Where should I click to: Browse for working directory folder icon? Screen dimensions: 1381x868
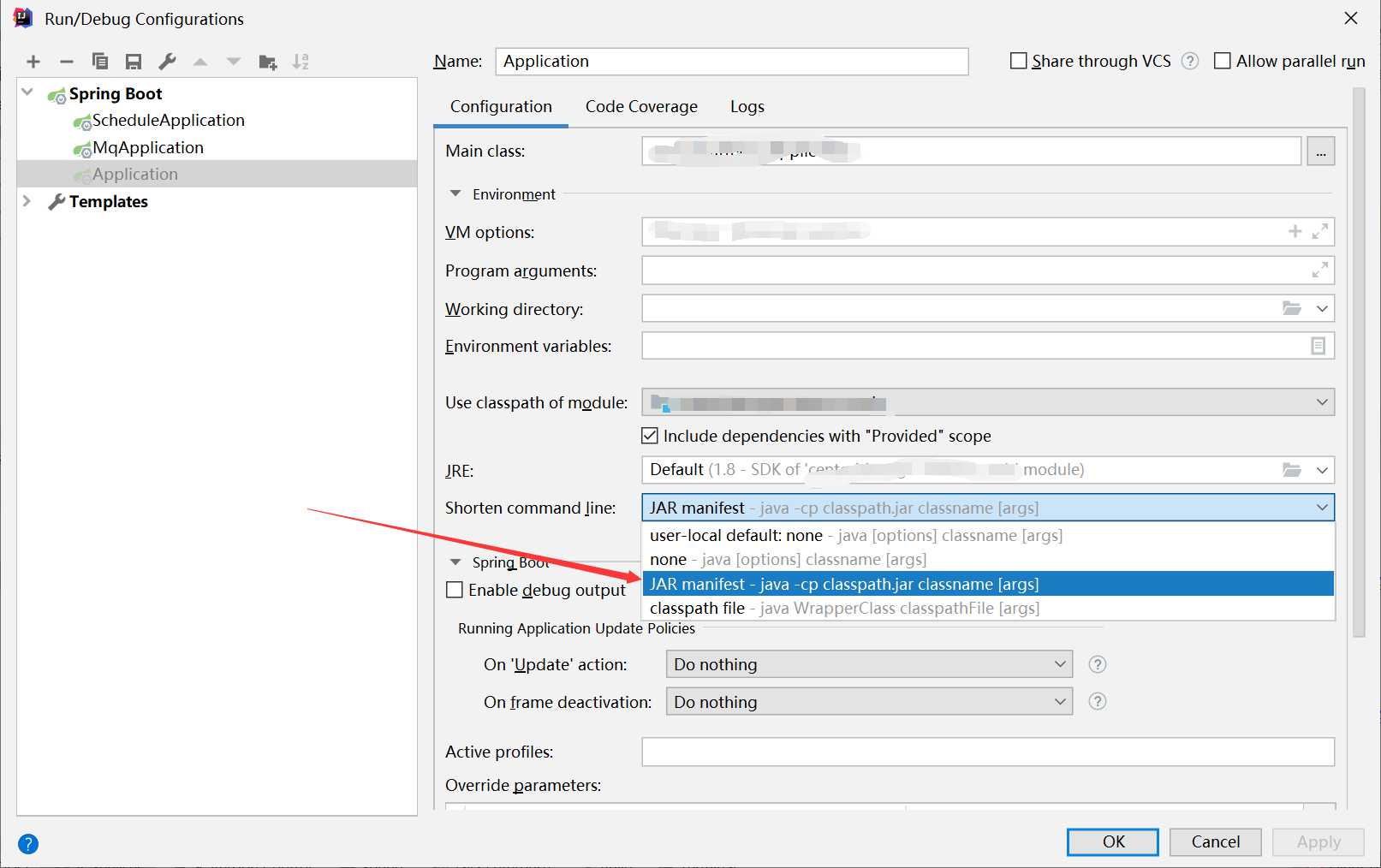tap(1292, 308)
